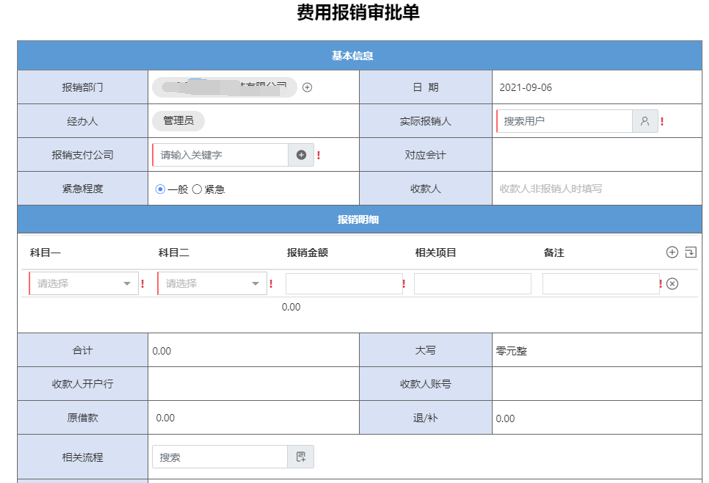The image size is (709, 483).
Task: Click the 收款人 input field
Action: click(597, 189)
